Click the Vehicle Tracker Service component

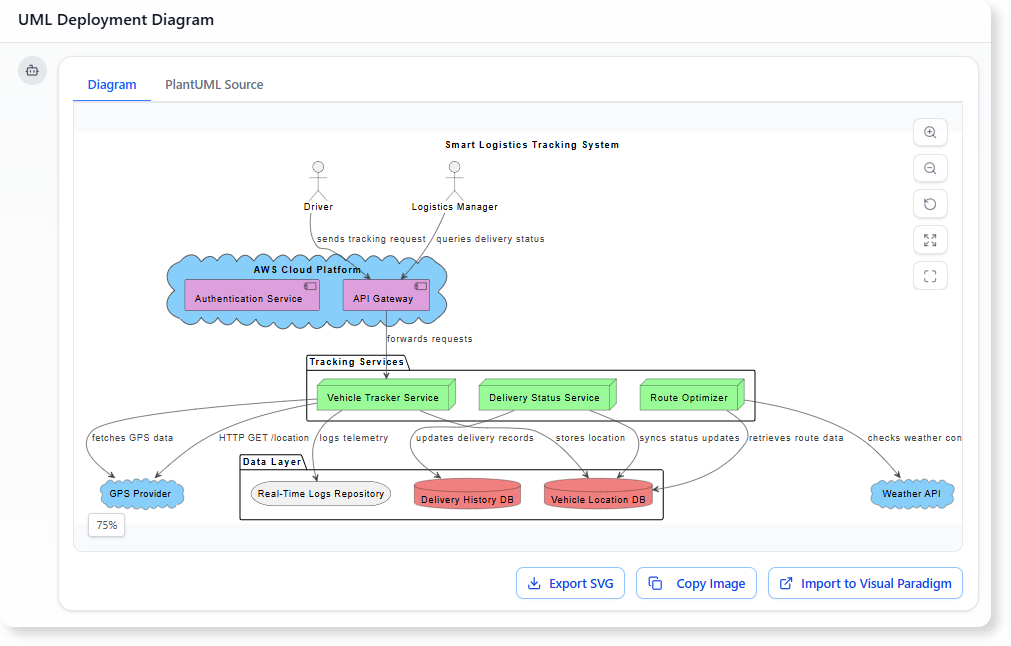pyautogui.click(x=383, y=396)
